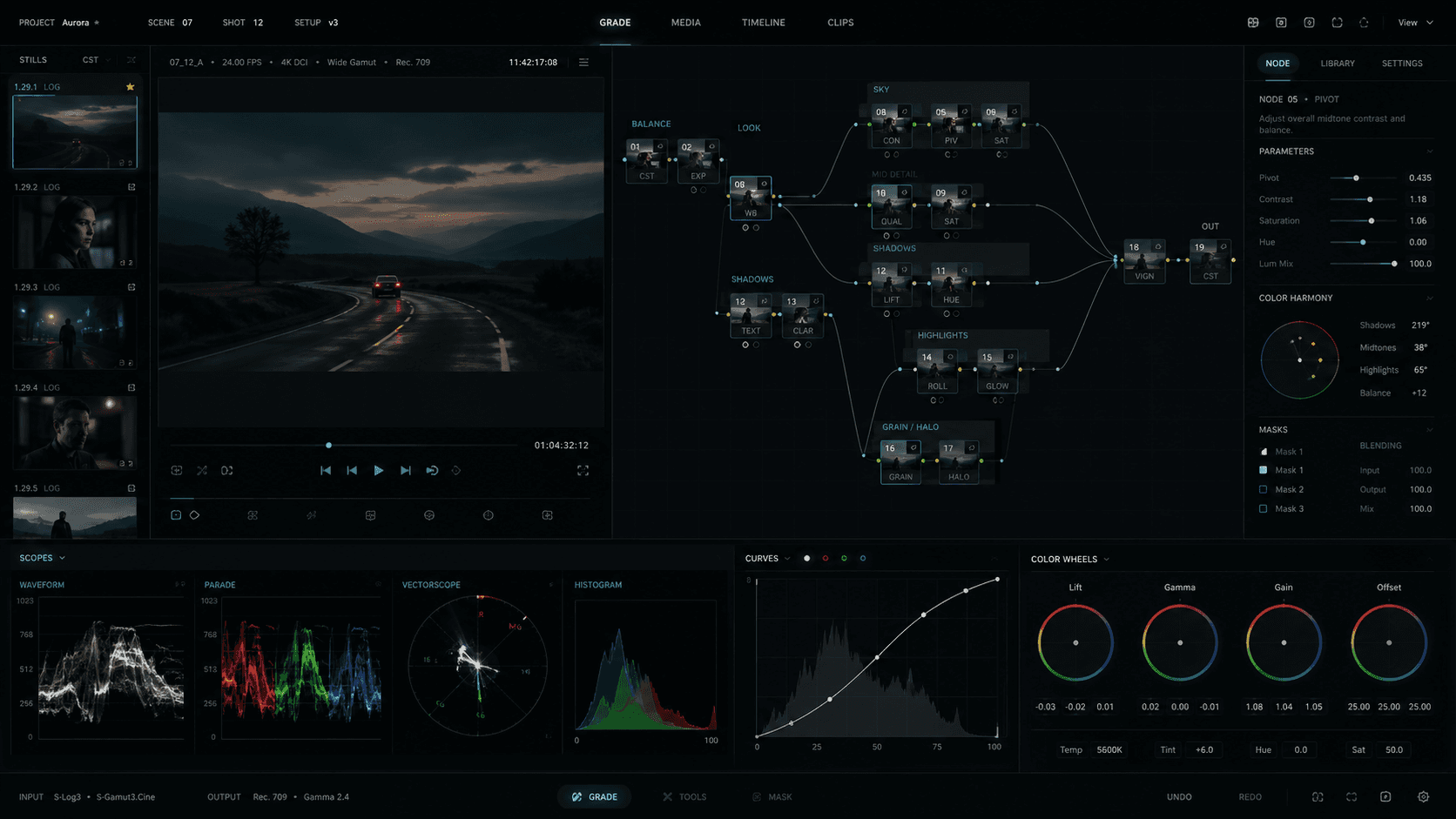
Task: Select node 01 CST in Balance group
Action: (x=647, y=161)
